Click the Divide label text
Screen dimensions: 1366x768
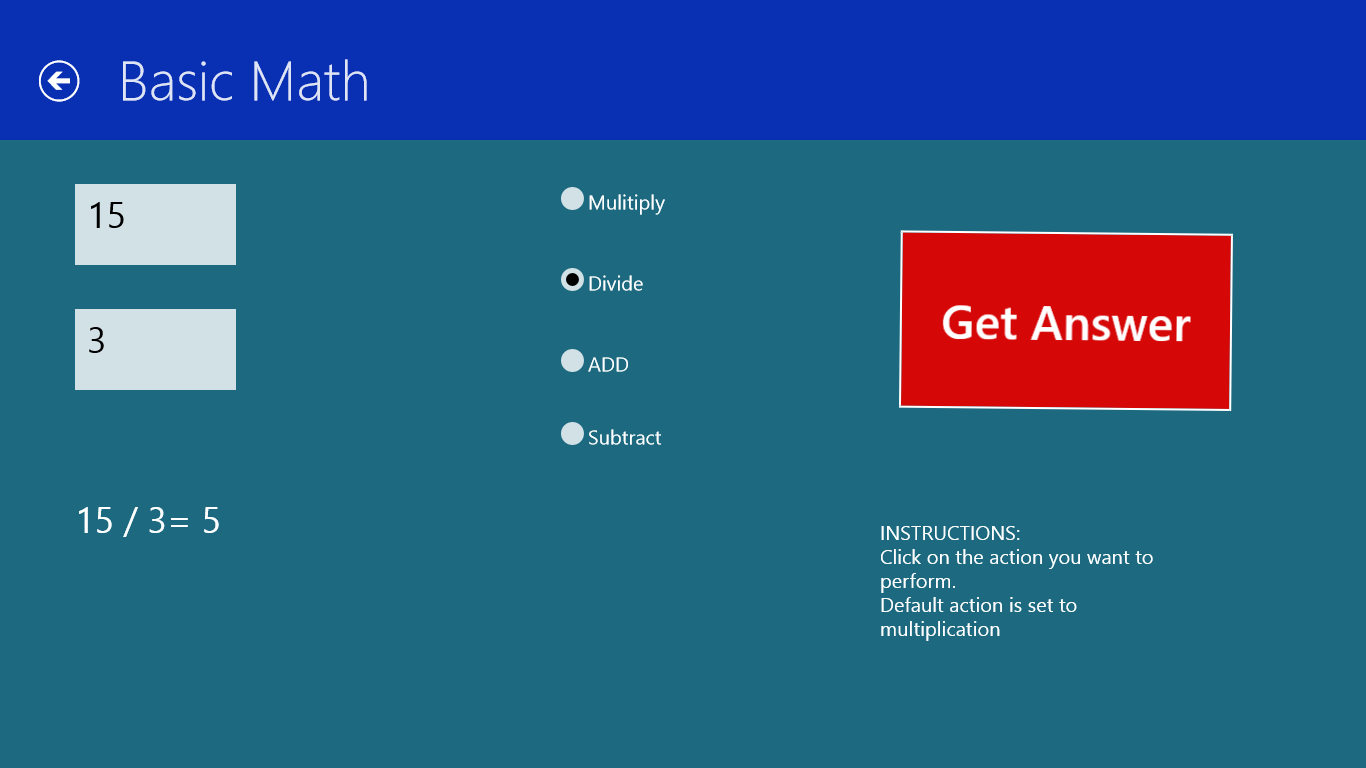(x=616, y=283)
